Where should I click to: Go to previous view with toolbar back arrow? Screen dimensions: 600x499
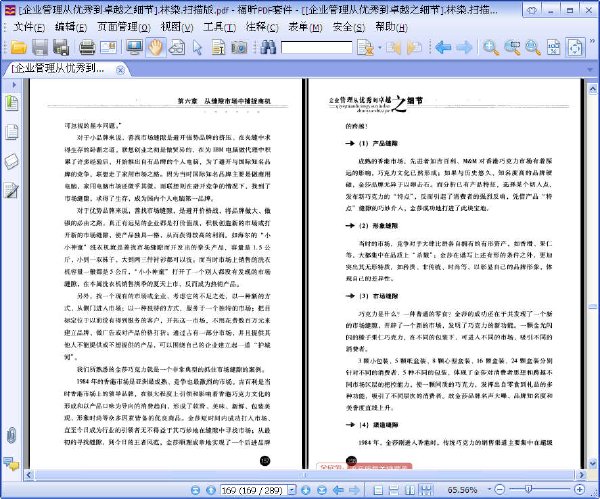click(443, 48)
